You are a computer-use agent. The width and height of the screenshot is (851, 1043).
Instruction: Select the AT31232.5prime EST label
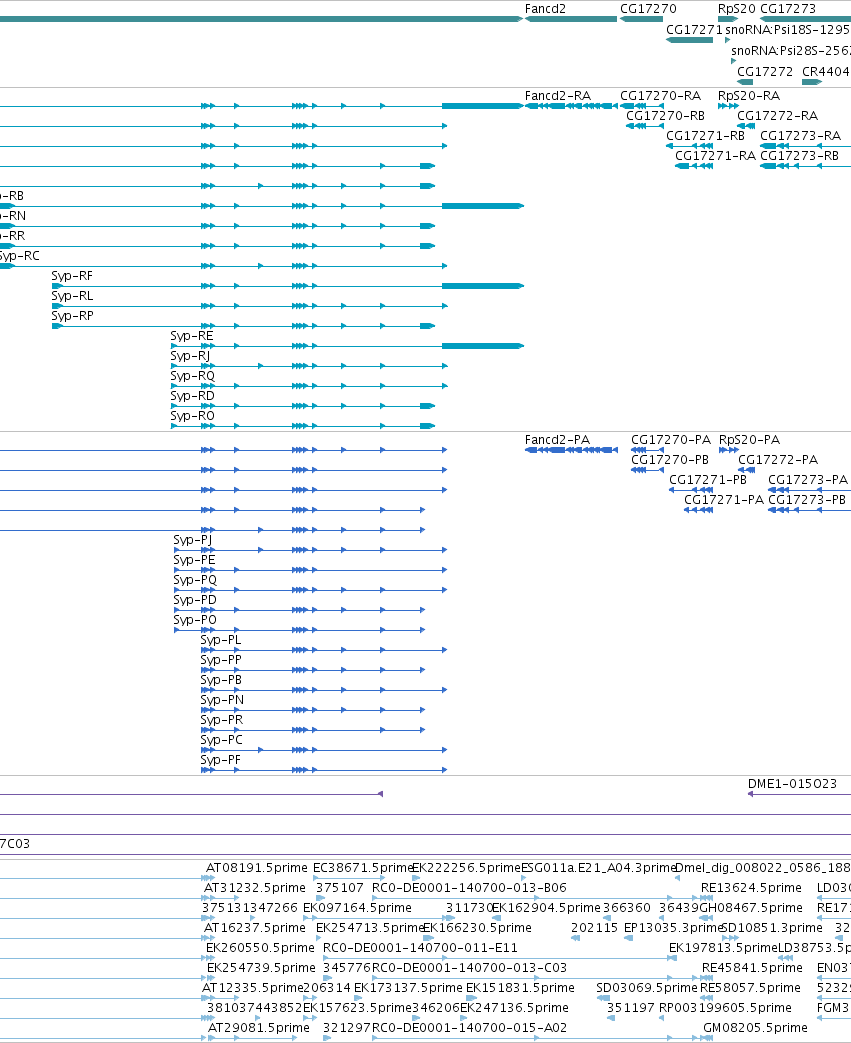point(255,888)
